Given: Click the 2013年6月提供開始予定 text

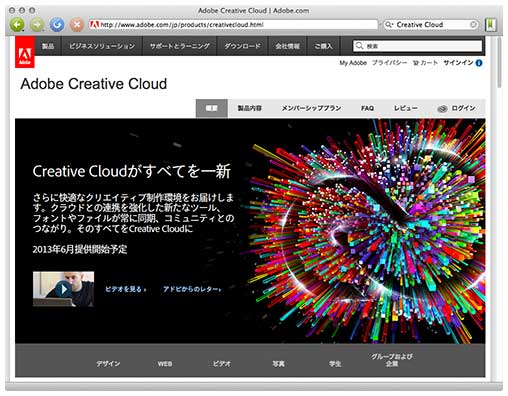Looking at the screenshot, I should (80, 249).
